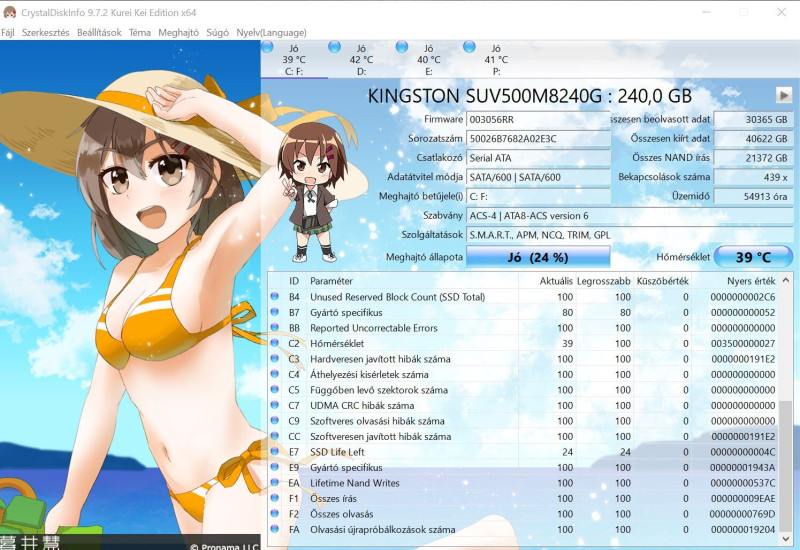This screenshot has width=800, height=550.
Task: Click the E9 row status icon
Action: [x=274, y=467]
